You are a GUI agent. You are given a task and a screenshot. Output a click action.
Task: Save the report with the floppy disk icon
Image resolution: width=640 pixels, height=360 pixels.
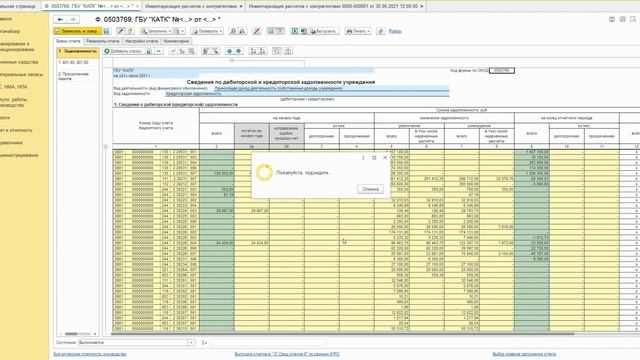(x=107, y=31)
